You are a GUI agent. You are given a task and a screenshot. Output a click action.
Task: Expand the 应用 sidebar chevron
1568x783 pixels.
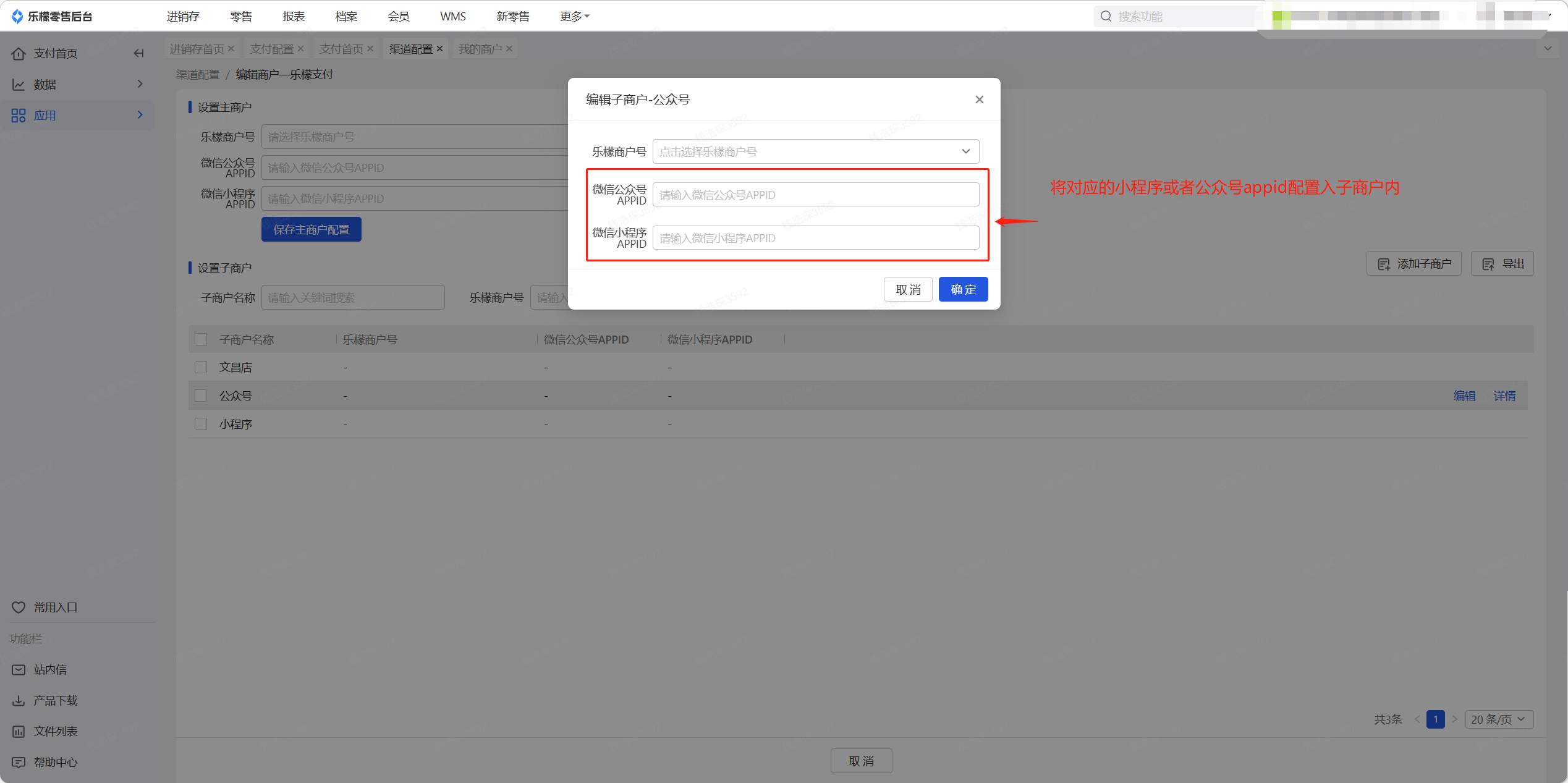coord(140,115)
